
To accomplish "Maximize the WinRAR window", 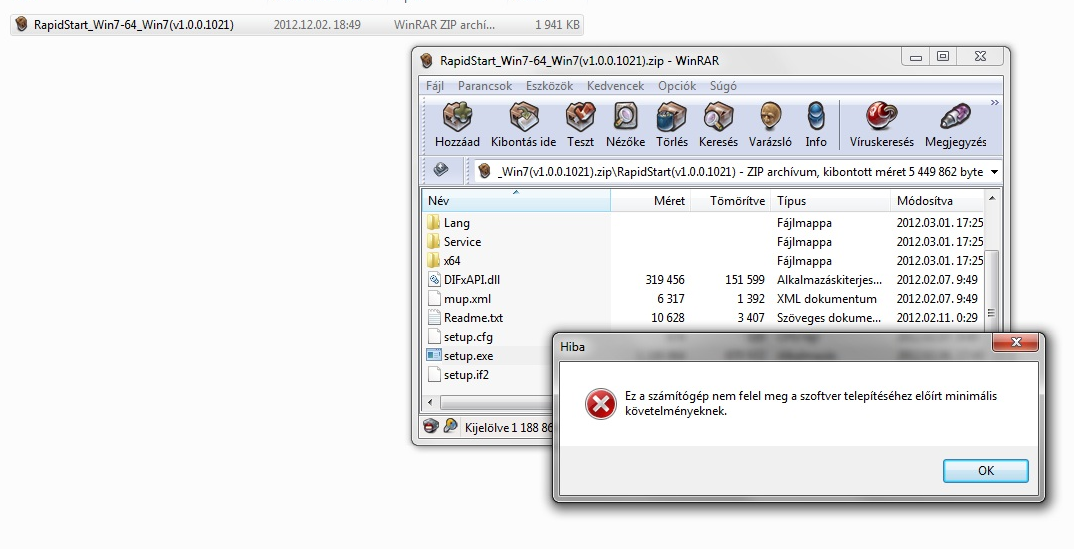I will [942, 57].
